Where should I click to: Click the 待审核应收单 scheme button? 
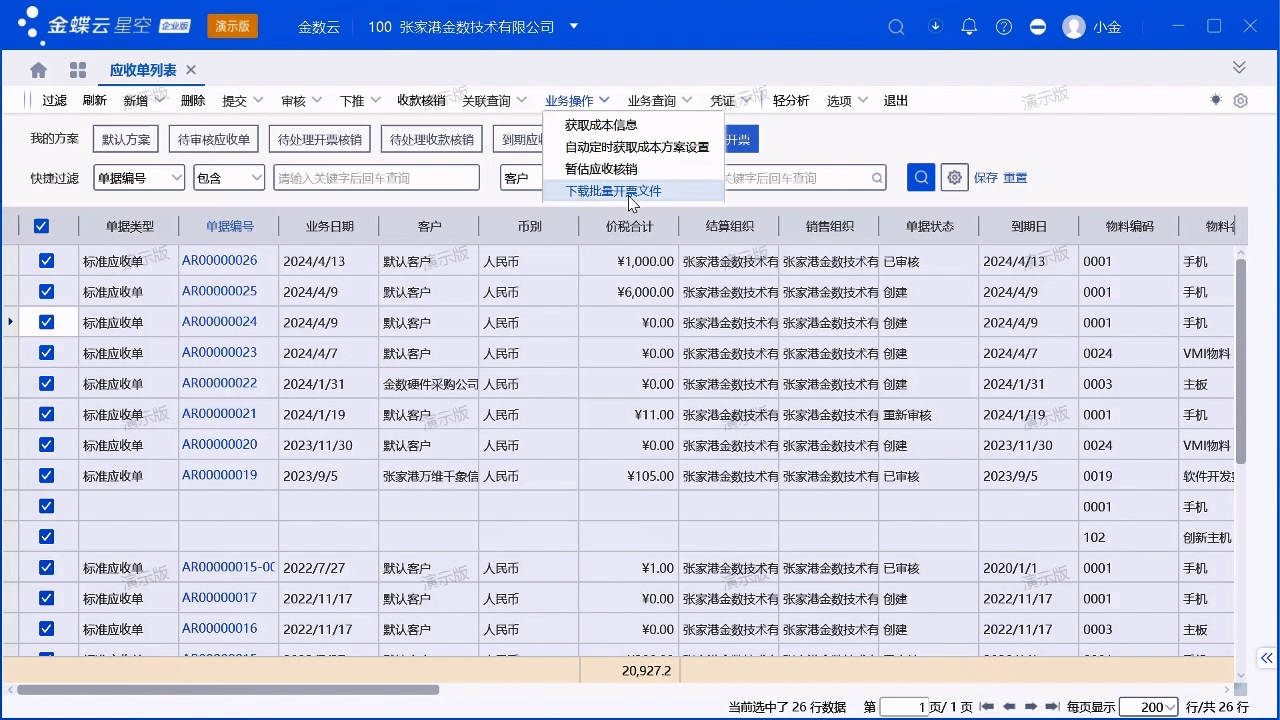click(x=214, y=139)
